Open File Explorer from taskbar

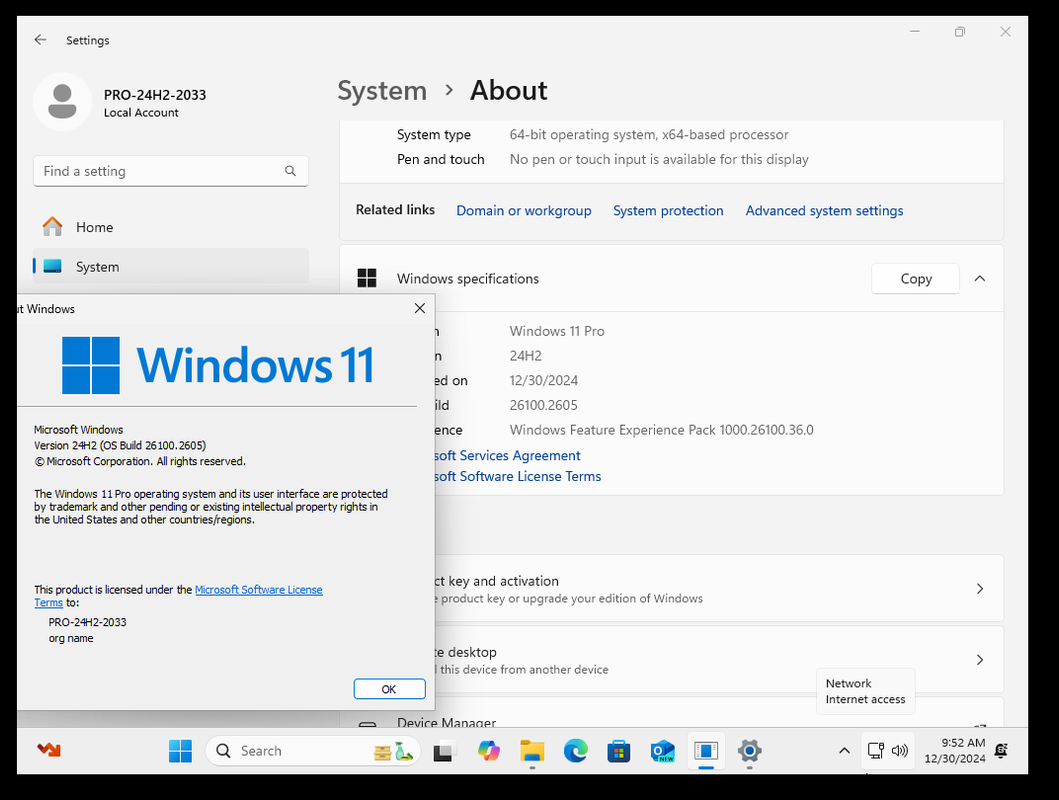[532, 751]
